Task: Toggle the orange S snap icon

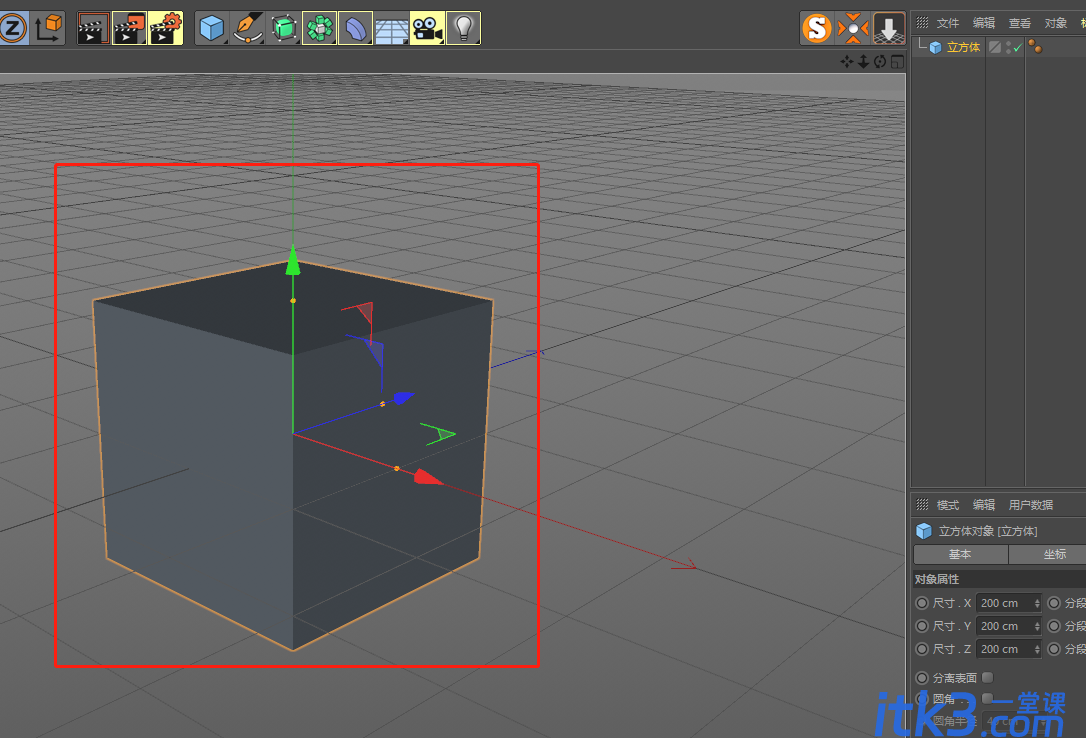Action: 817,28
